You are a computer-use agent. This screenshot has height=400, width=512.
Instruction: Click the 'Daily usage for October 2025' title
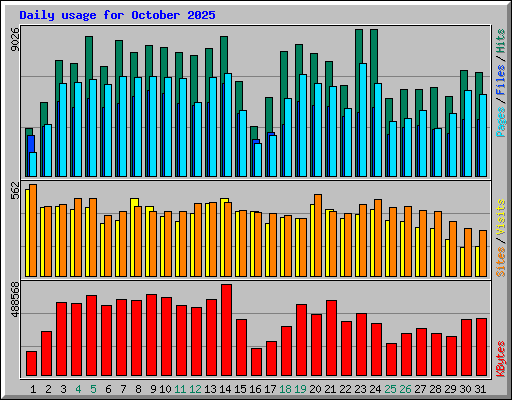(x=117, y=15)
